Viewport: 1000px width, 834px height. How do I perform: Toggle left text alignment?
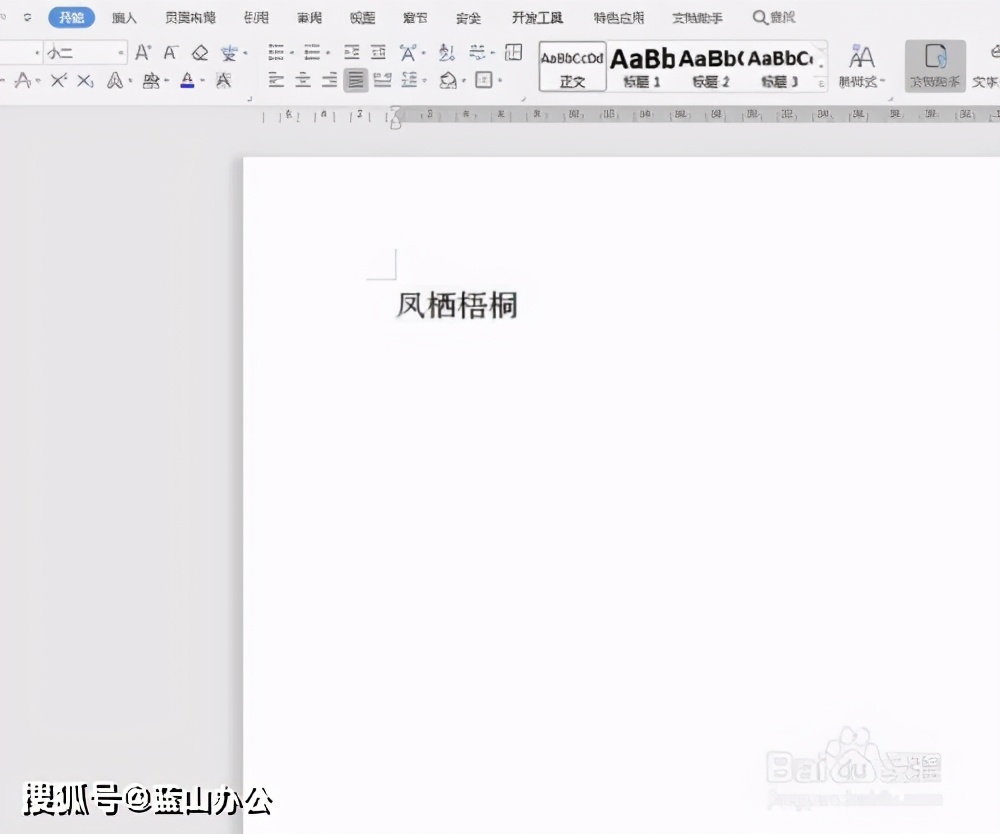(276, 80)
